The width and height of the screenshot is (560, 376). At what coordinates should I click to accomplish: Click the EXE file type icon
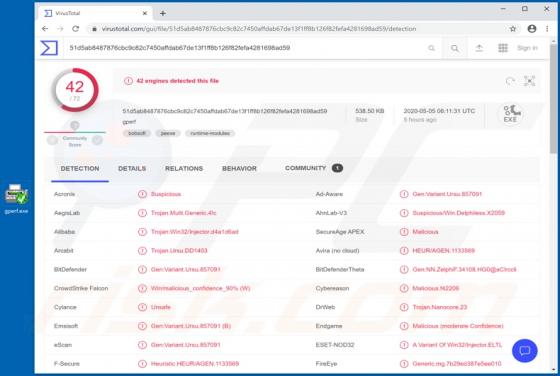point(511,114)
